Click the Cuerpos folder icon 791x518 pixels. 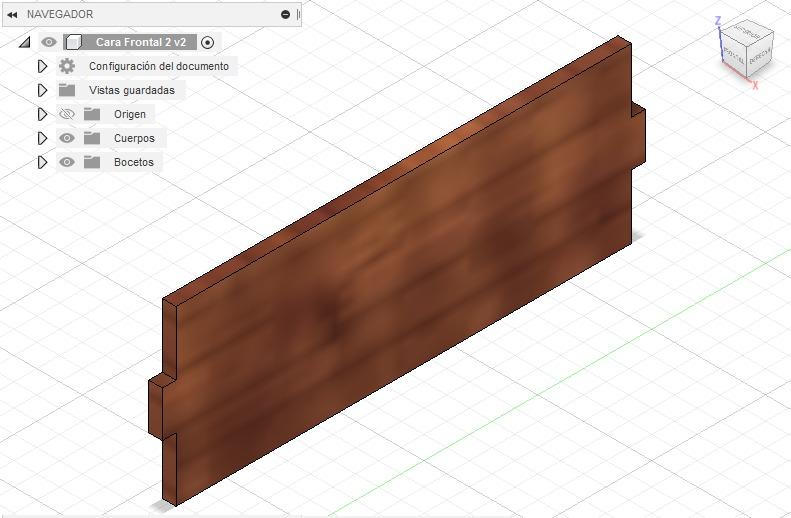pyautogui.click(x=92, y=138)
